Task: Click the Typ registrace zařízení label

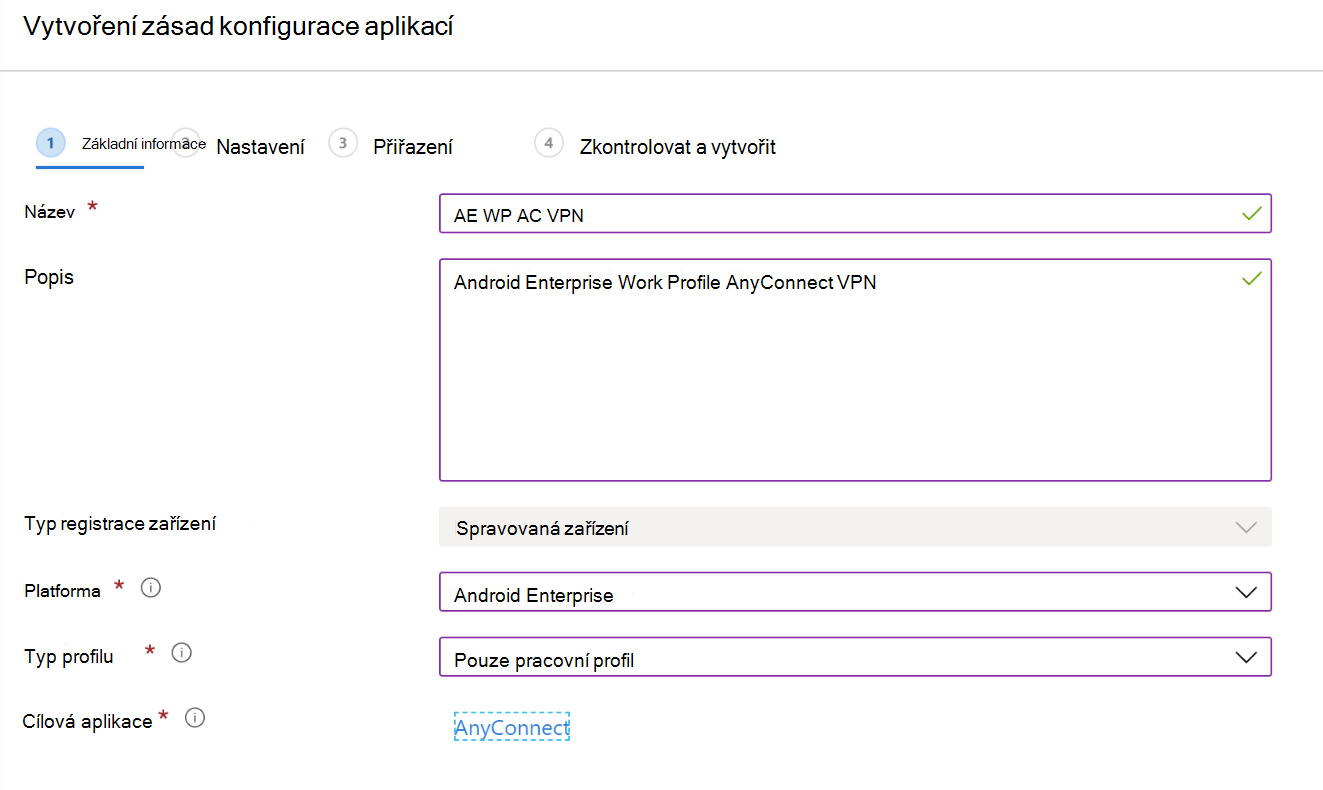Action: click(120, 523)
